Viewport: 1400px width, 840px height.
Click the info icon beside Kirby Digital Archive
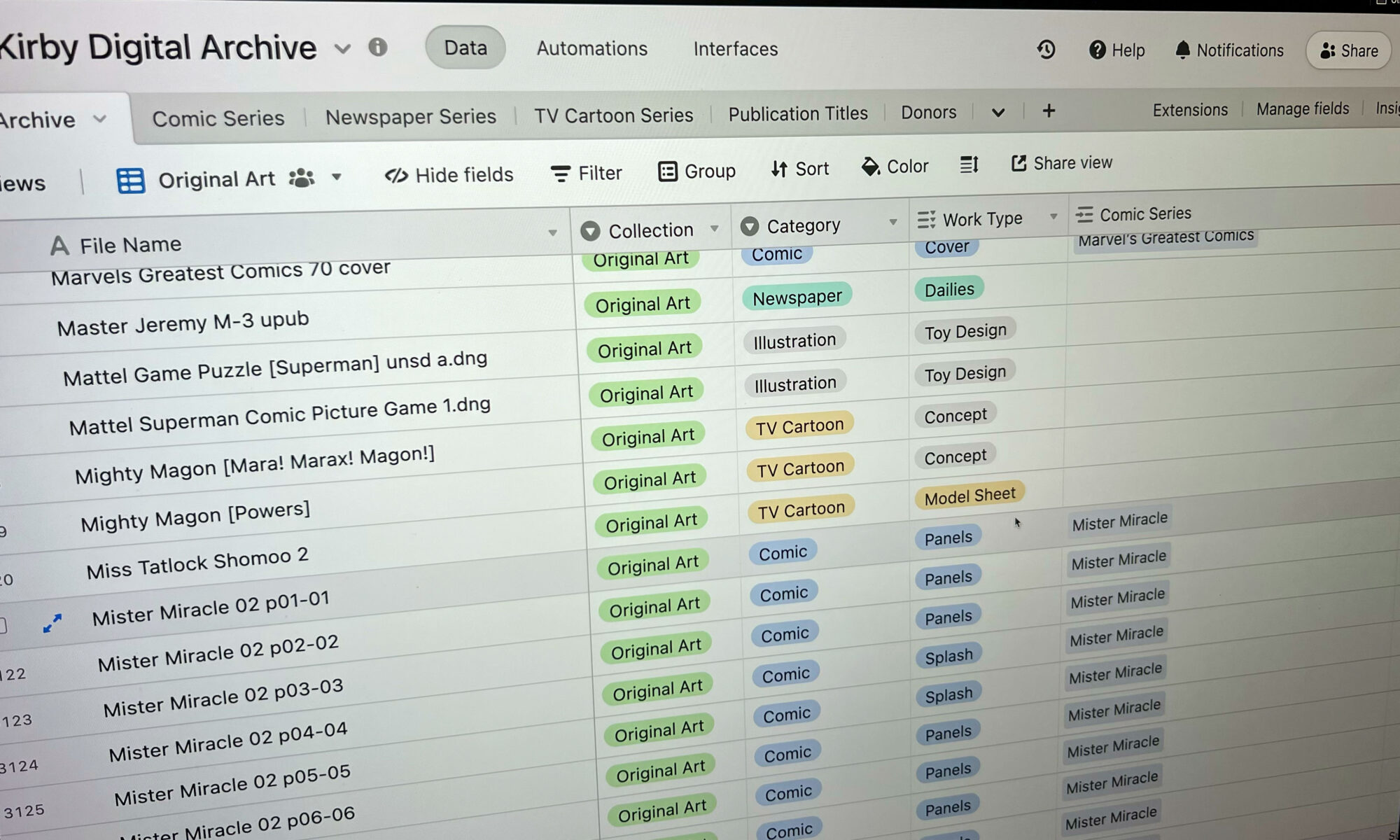(x=378, y=48)
